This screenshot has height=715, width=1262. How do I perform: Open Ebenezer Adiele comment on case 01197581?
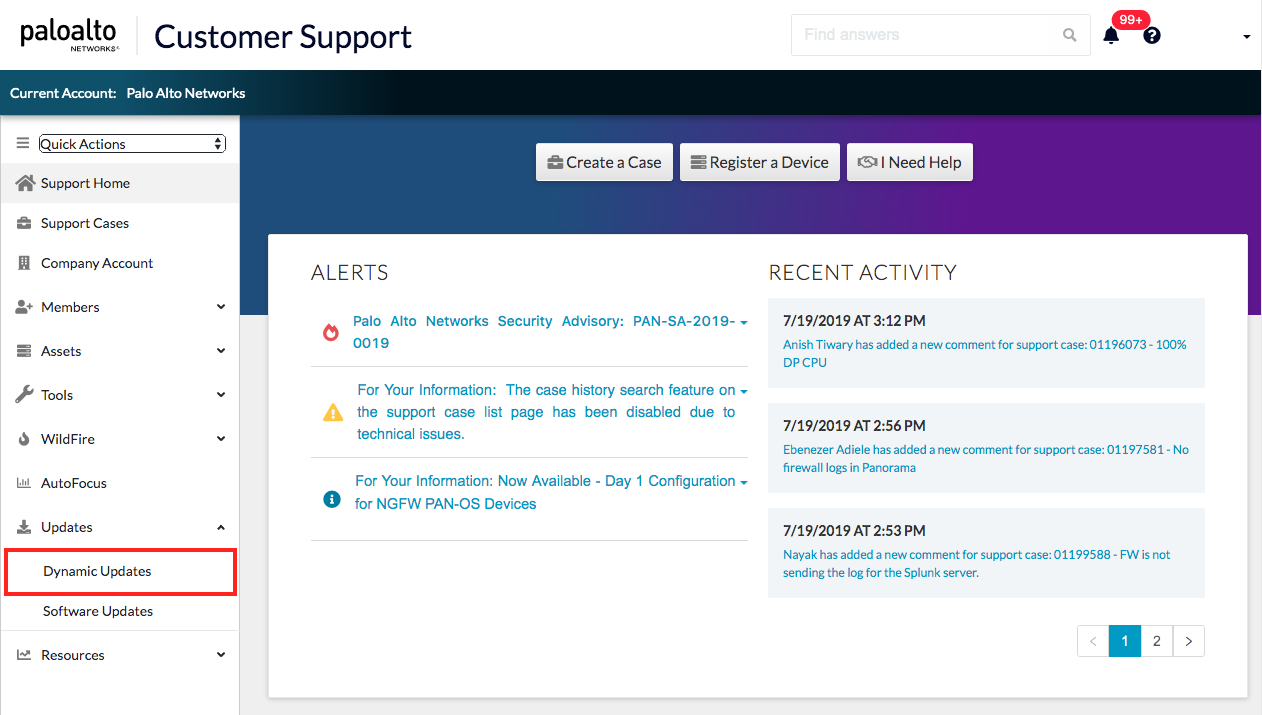[x=986, y=458]
